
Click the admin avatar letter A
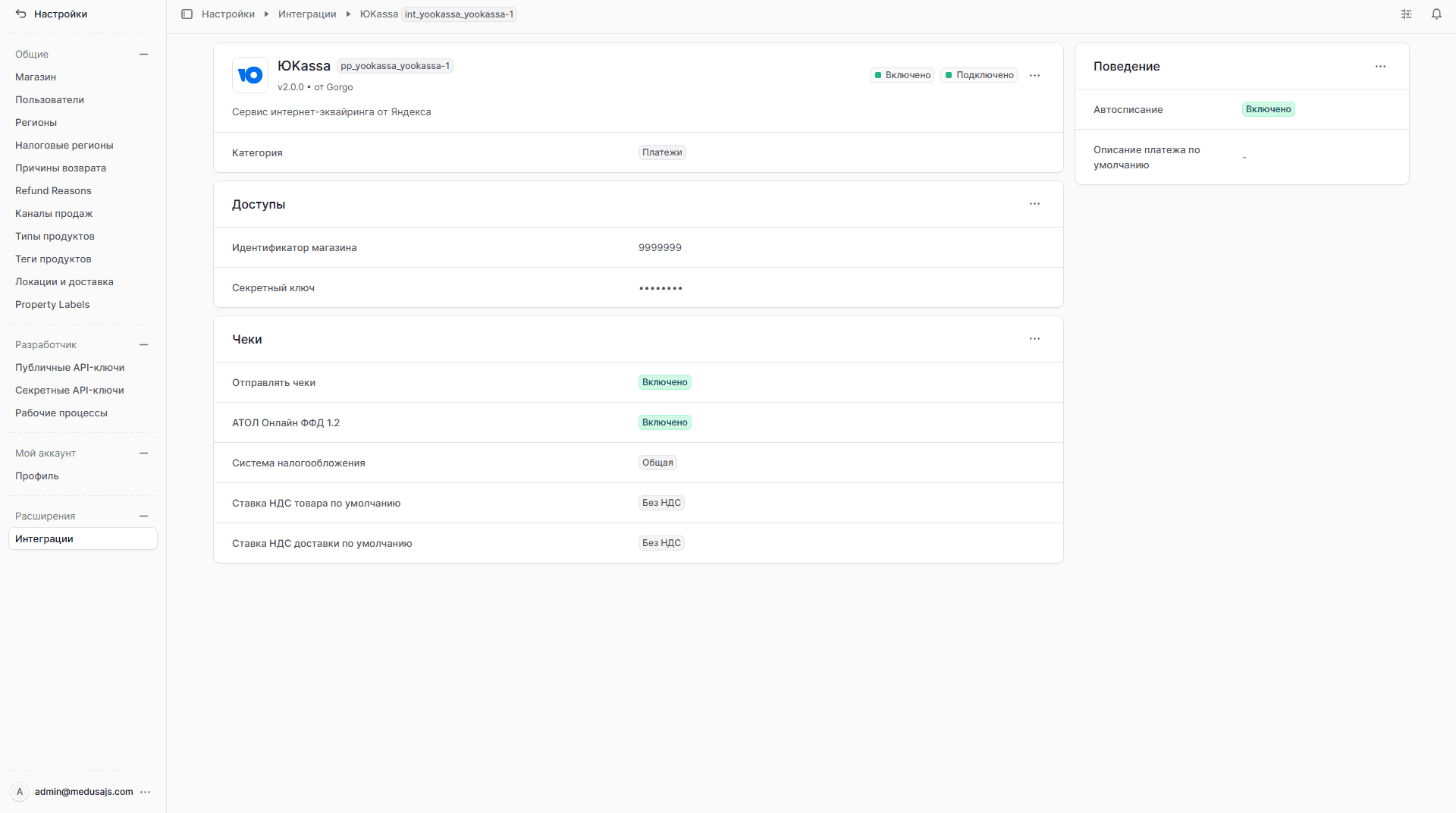click(x=20, y=792)
